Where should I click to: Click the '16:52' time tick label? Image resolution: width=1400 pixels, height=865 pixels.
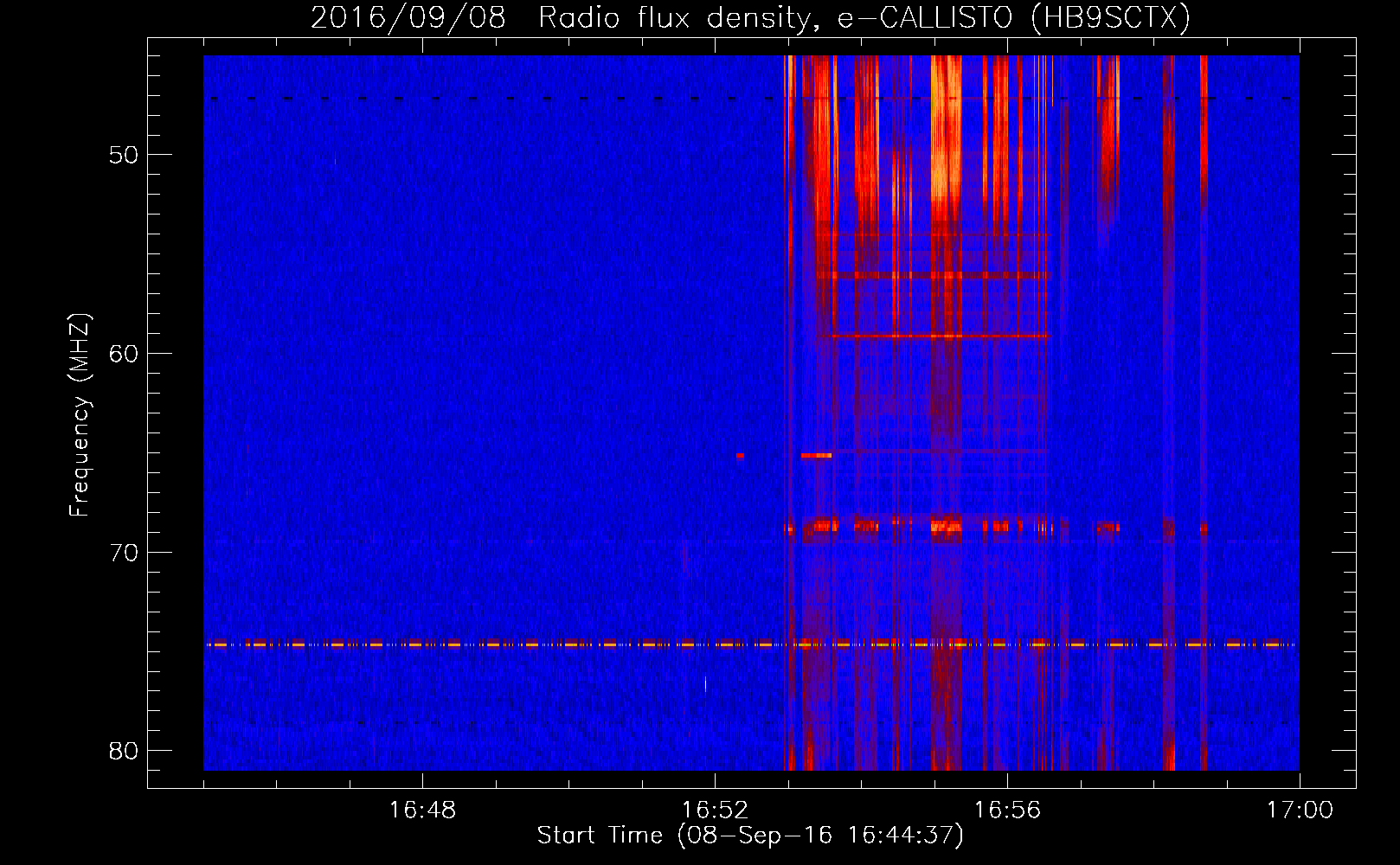[x=715, y=811]
